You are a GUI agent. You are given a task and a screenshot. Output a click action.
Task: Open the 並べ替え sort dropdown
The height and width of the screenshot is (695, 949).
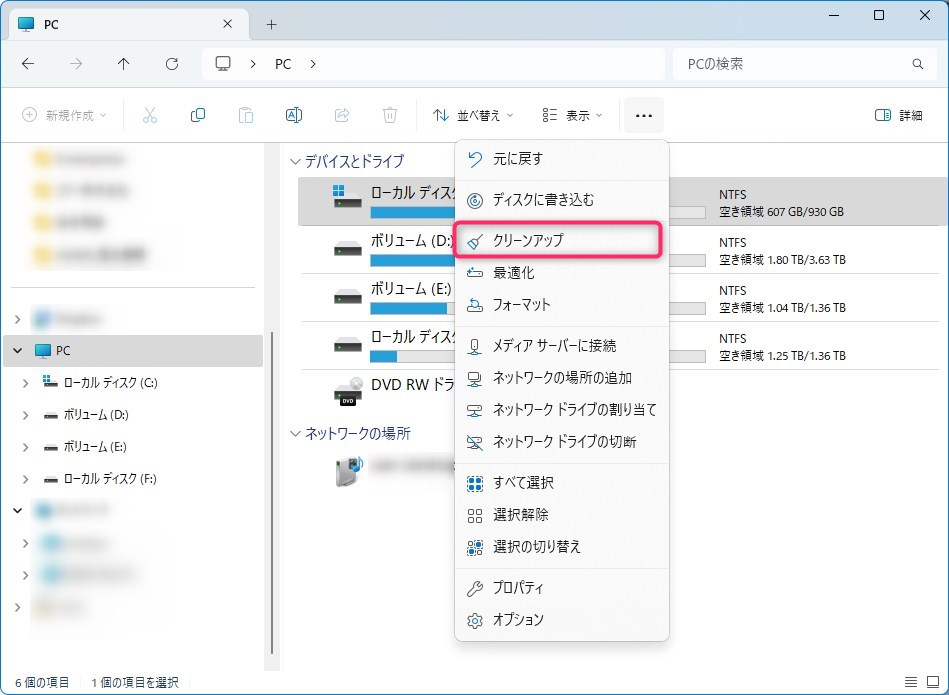[473, 116]
